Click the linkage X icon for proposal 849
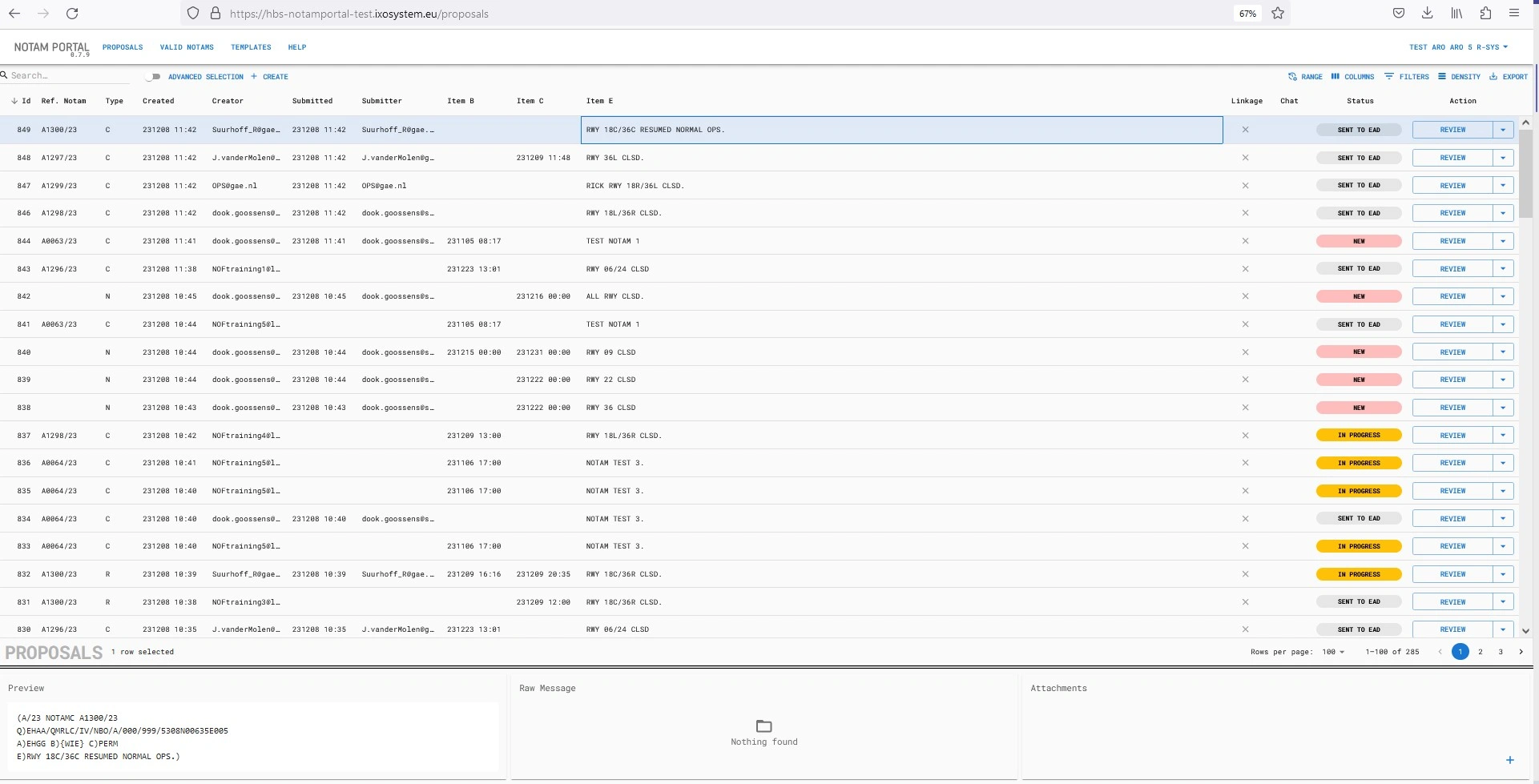 (1245, 130)
